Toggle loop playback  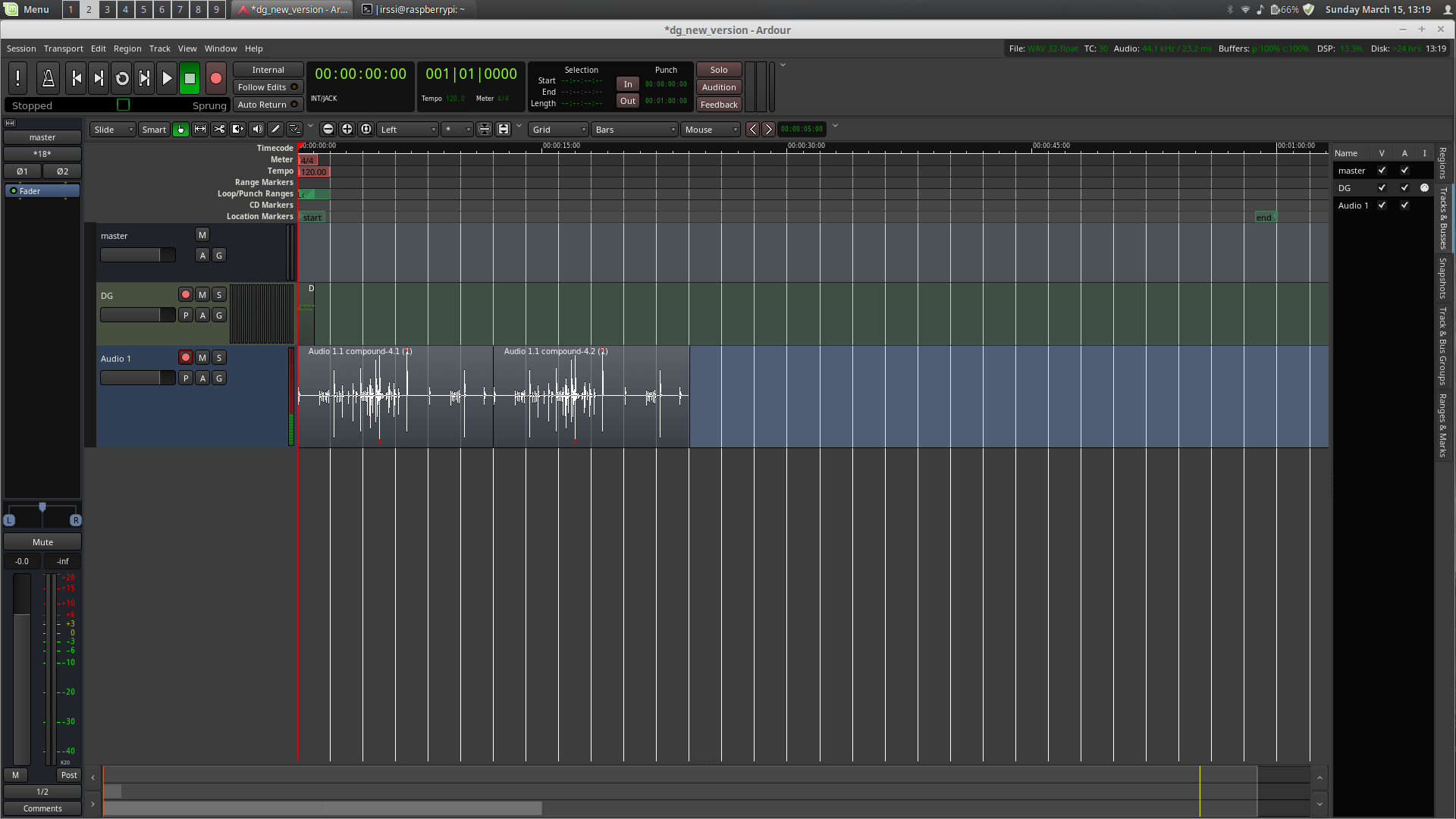(121, 78)
